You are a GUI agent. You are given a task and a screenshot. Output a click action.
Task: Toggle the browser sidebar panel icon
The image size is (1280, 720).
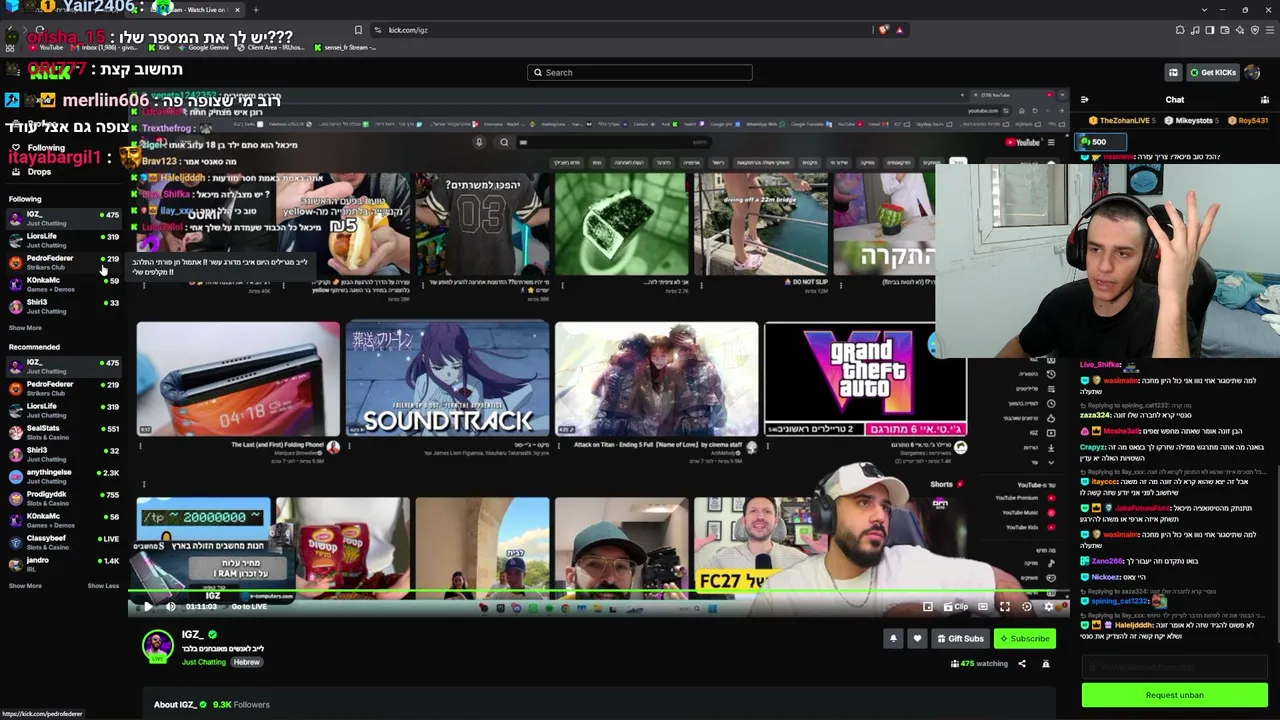[x=1210, y=30]
